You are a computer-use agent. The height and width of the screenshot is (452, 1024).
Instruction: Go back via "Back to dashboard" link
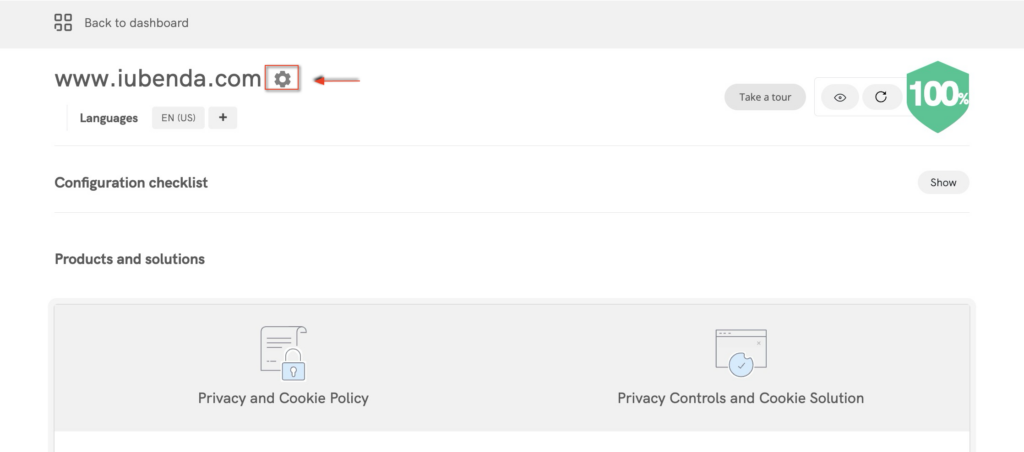pos(136,23)
